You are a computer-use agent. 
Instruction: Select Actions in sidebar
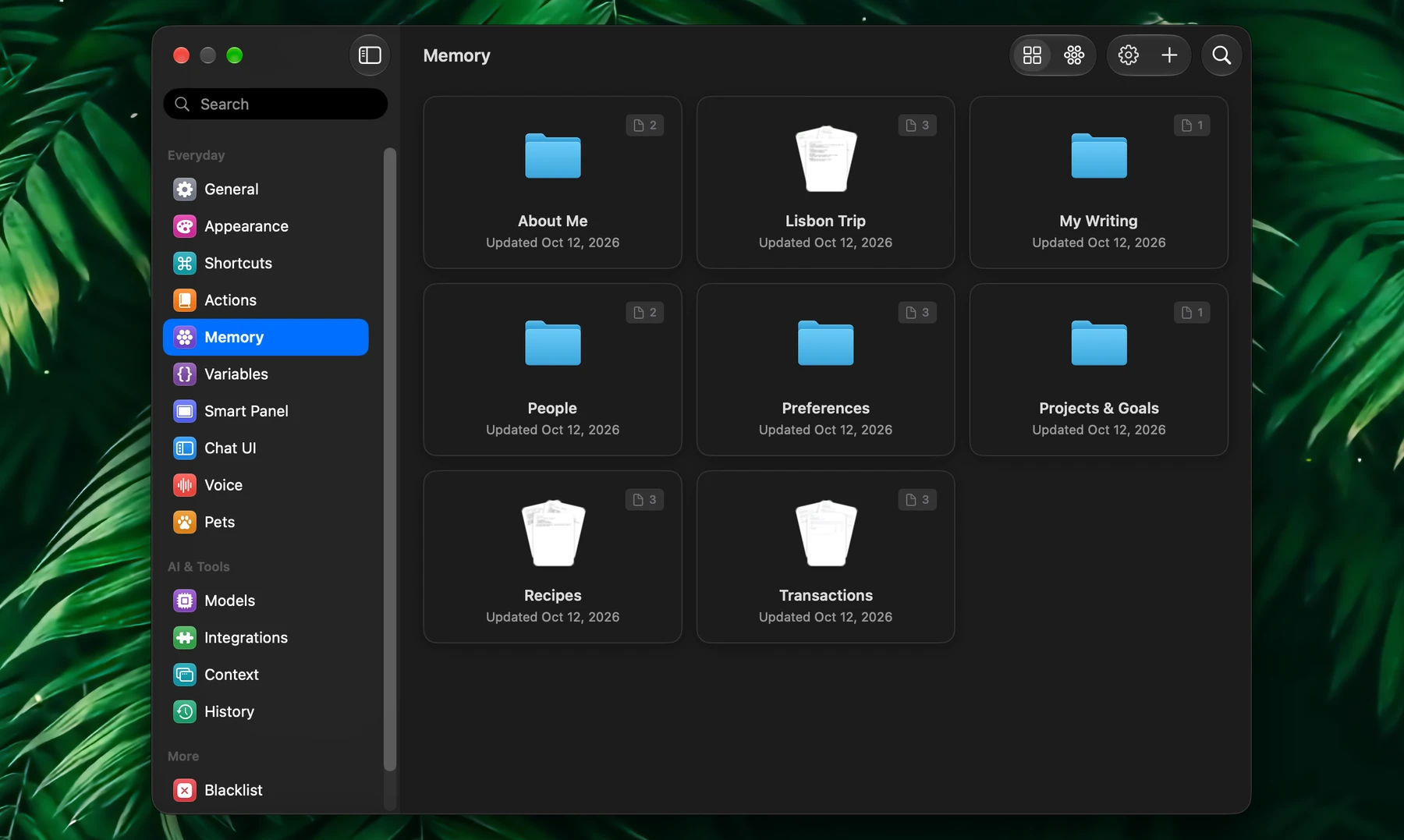click(265, 300)
